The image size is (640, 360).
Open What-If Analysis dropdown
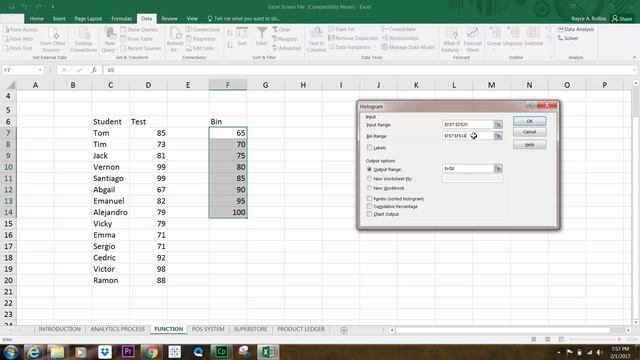[451, 40]
